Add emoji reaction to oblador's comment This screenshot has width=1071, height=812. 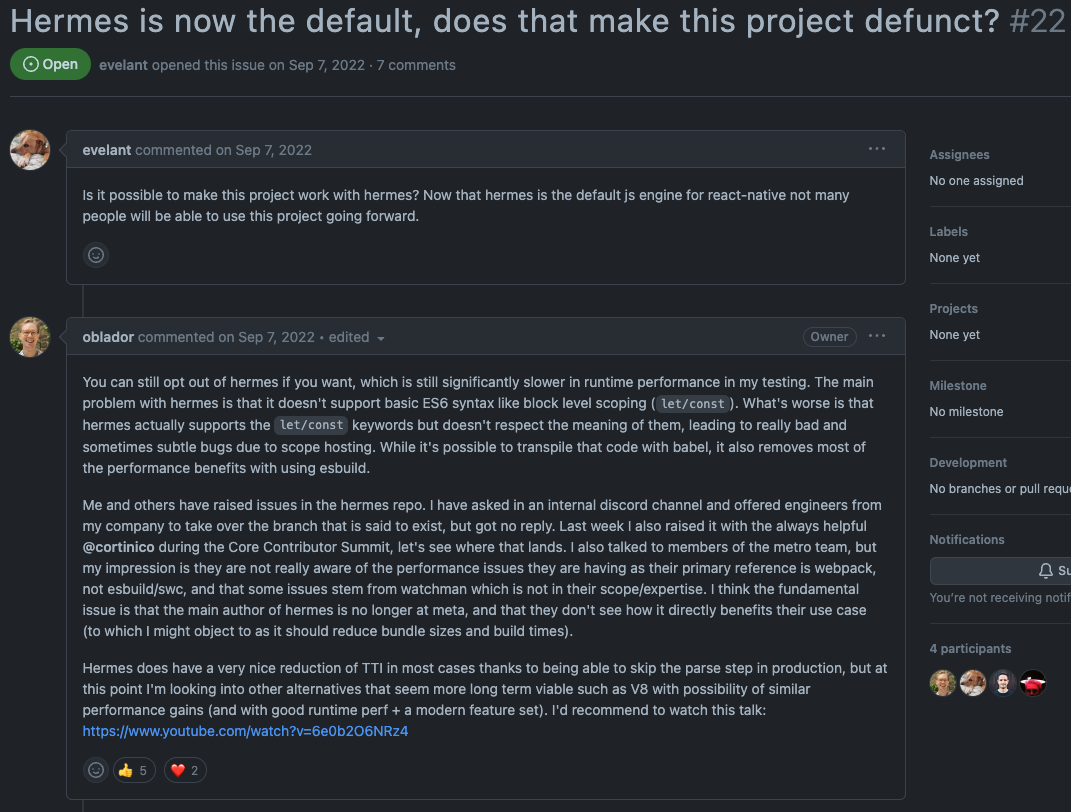click(96, 770)
